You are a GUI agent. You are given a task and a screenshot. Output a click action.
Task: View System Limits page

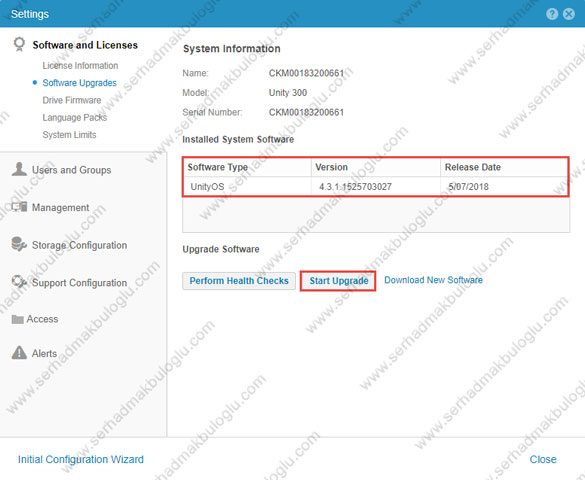pos(69,135)
